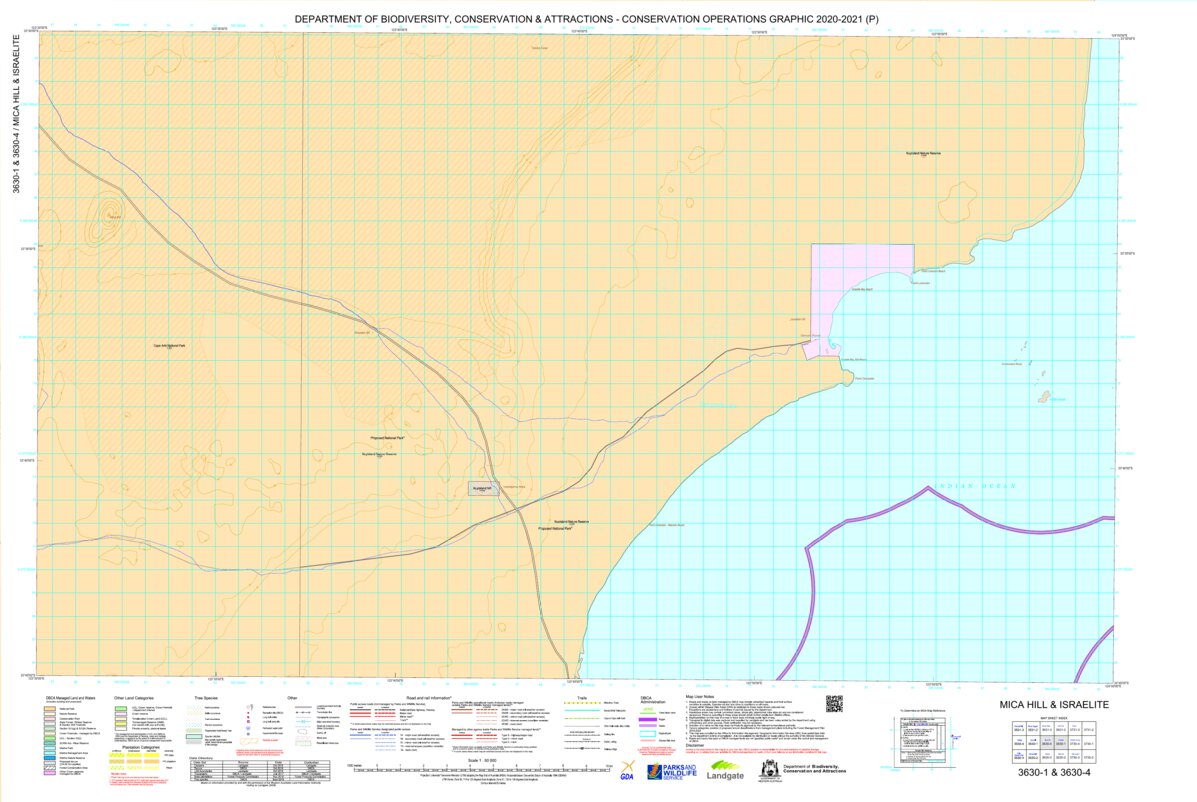Click the Data Directory table
The image size is (1197, 802).
click(259, 769)
